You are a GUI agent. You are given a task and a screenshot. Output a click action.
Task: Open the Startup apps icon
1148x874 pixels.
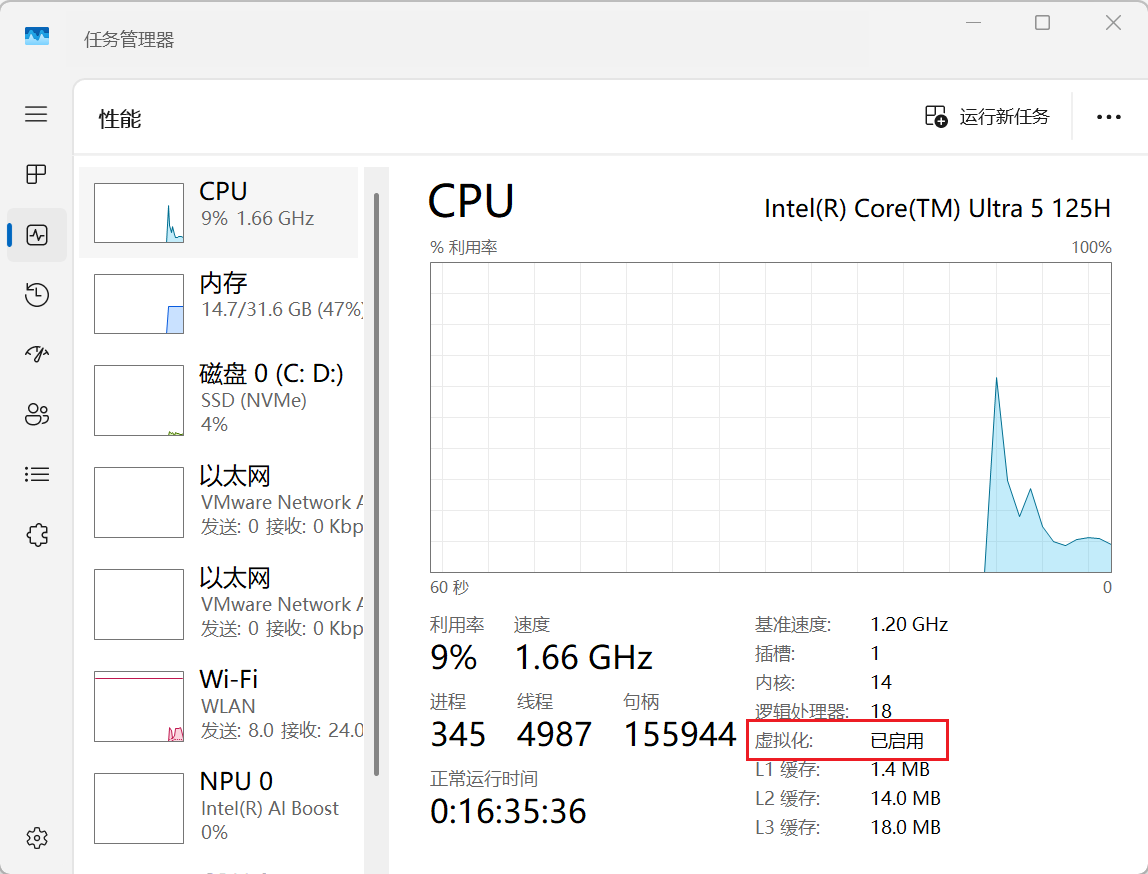(x=36, y=354)
